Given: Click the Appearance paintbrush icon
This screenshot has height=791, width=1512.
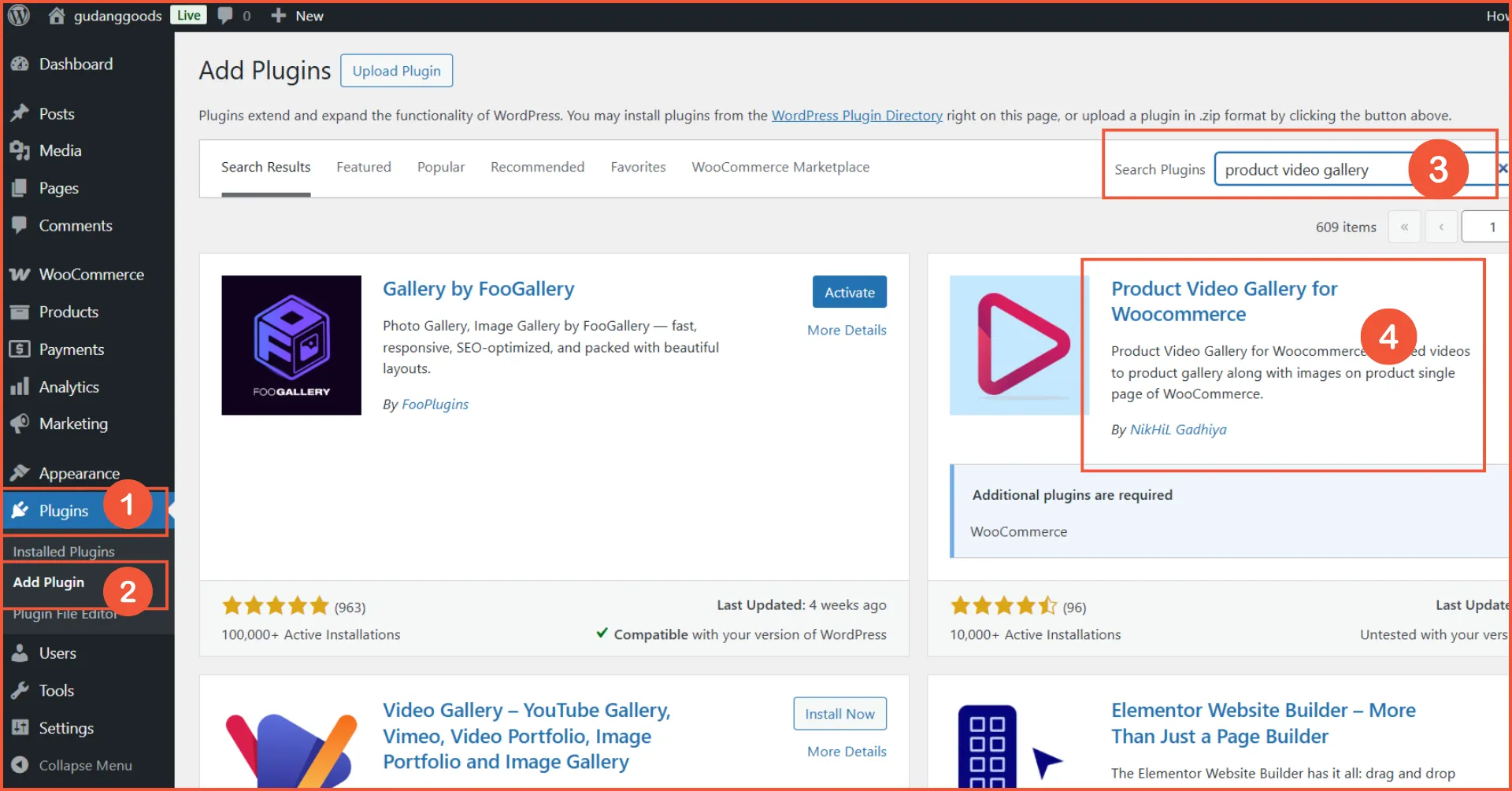Looking at the screenshot, I should (x=20, y=472).
